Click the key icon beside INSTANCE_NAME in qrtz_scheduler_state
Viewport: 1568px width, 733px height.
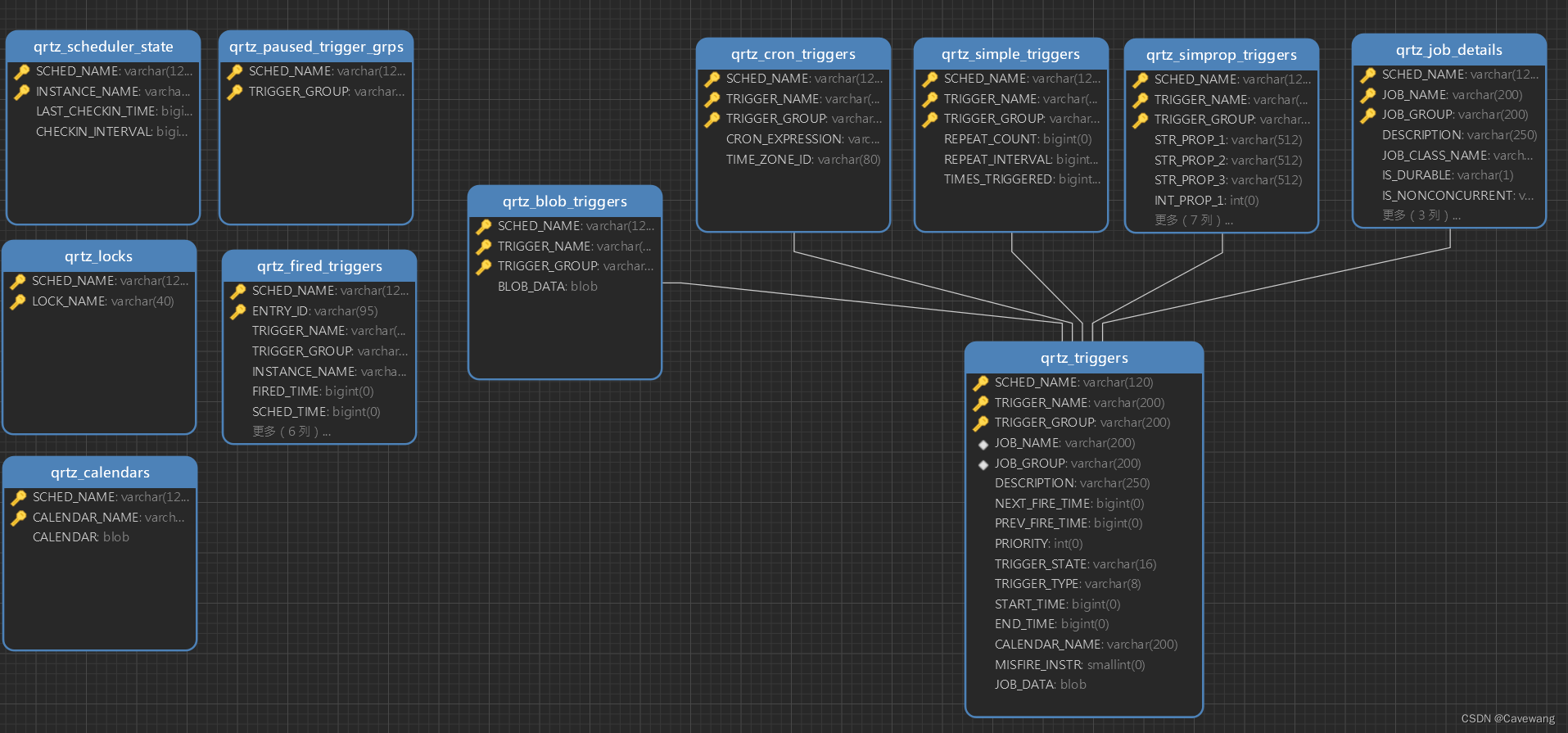pos(22,92)
